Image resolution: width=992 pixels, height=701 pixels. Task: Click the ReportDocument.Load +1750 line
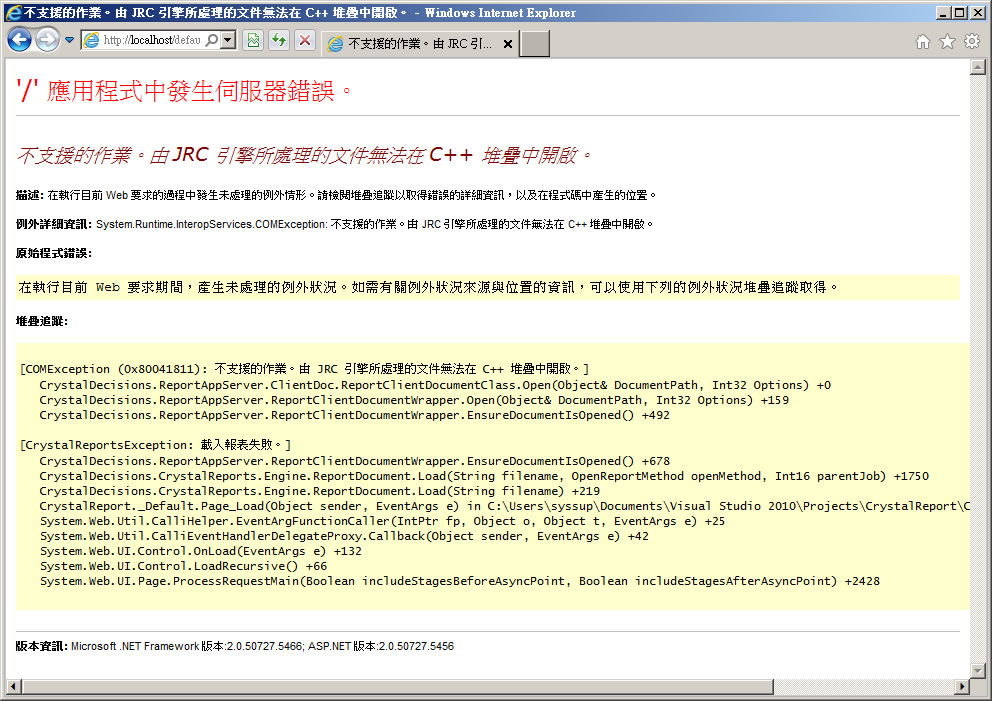click(484, 476)
